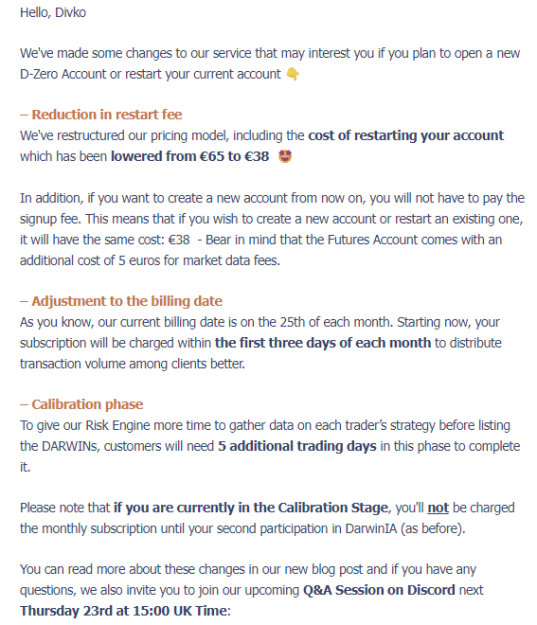537x625 pixels.
Task: Click the underlined word 'not'
Action: pos(438,508)
